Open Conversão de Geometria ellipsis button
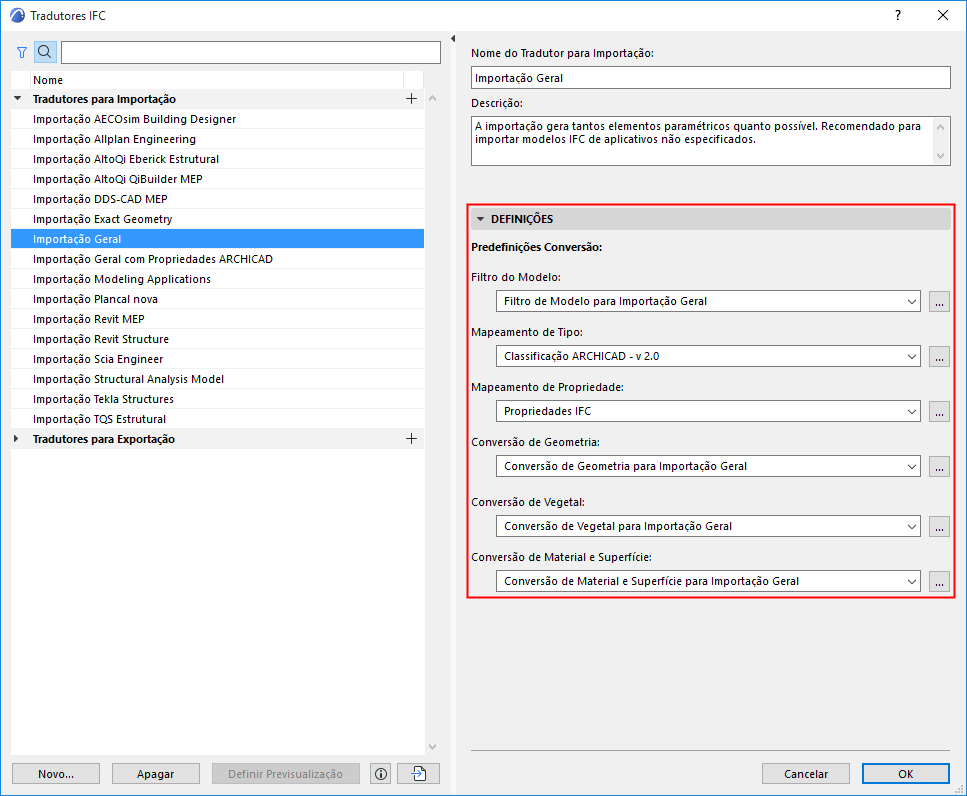 939,466
